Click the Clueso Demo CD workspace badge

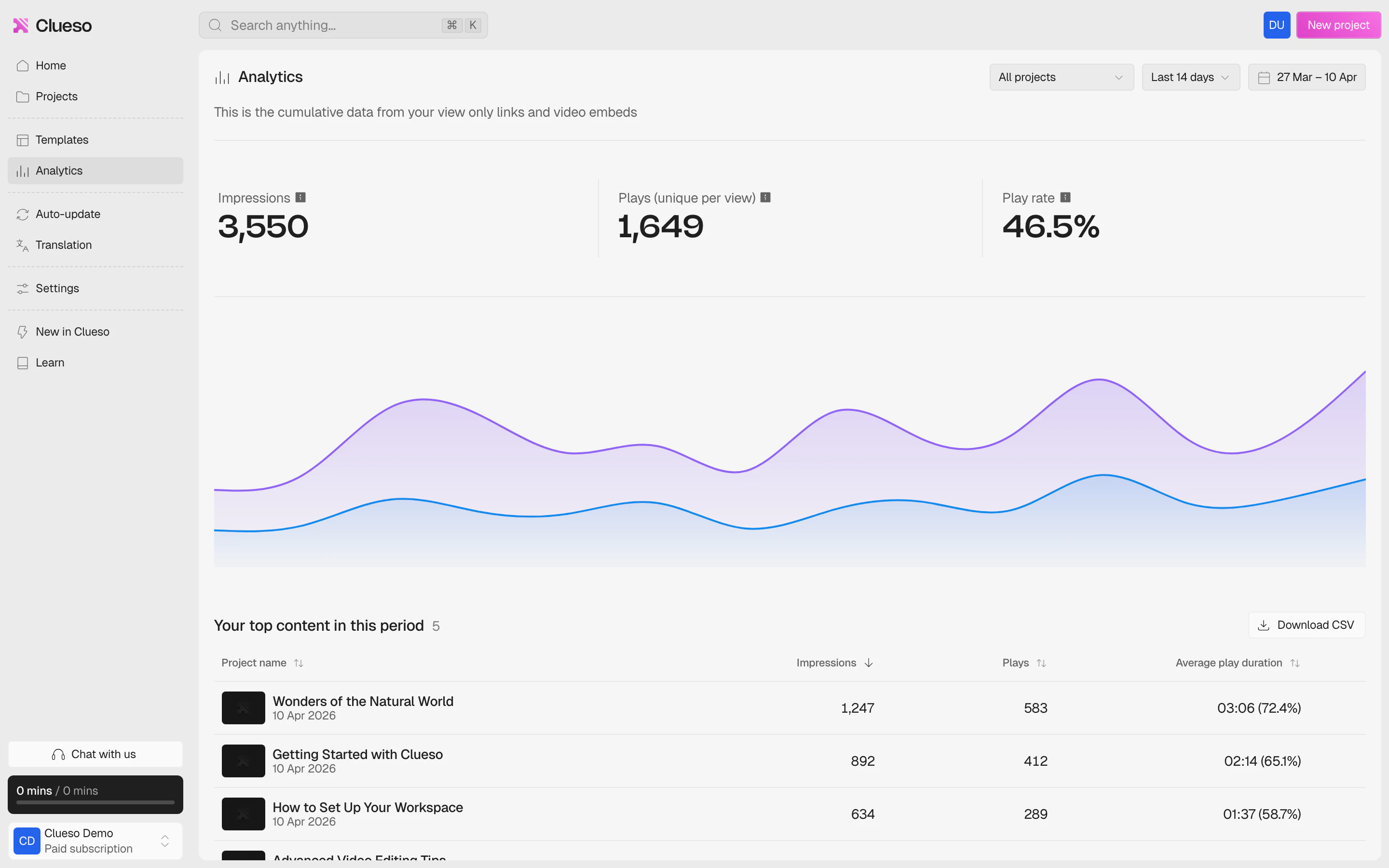click(x=27, y=841)
